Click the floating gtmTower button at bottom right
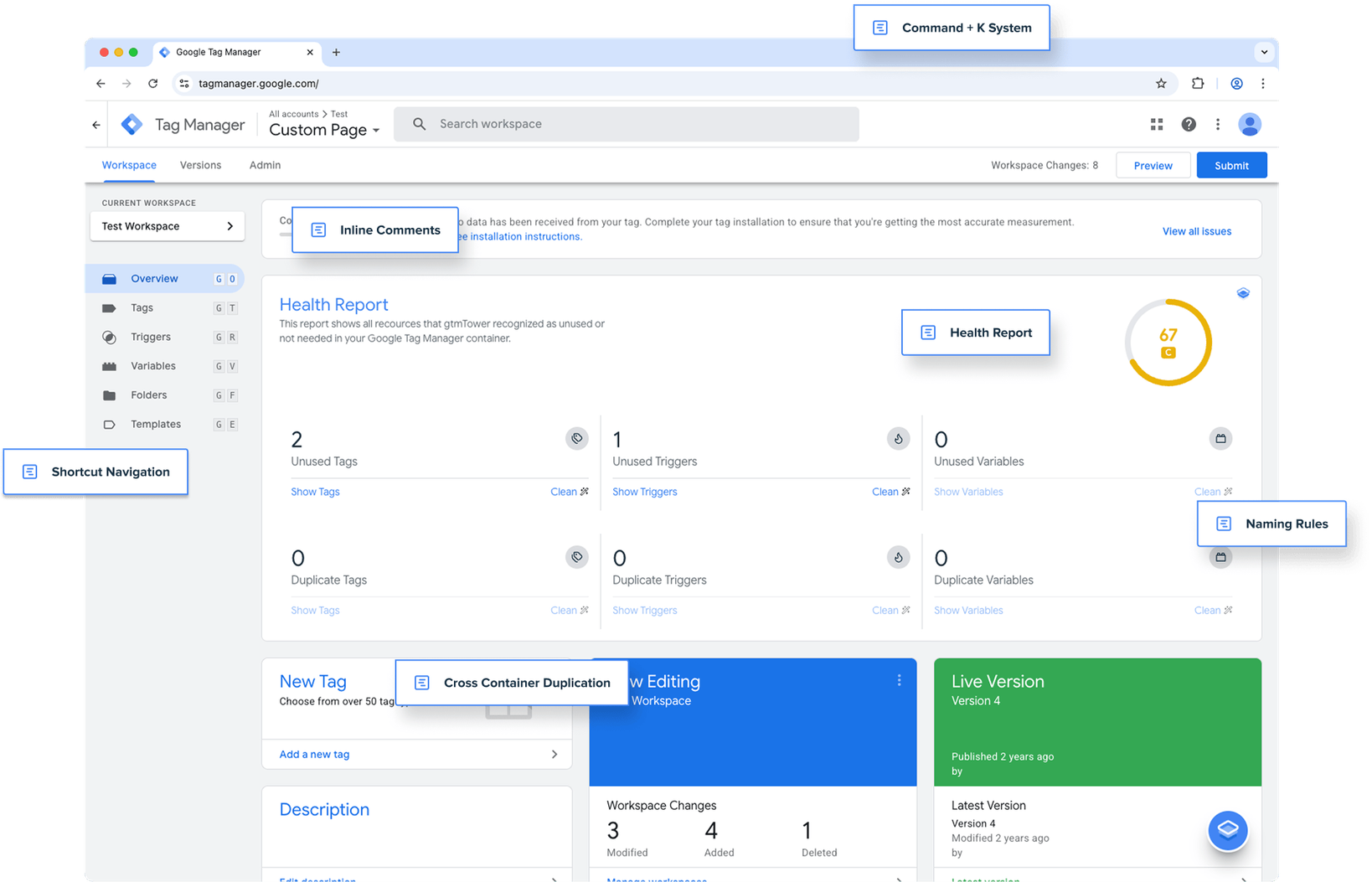Image resolution: width=1372 pixels, height=882 pixels. point(1228,829)
